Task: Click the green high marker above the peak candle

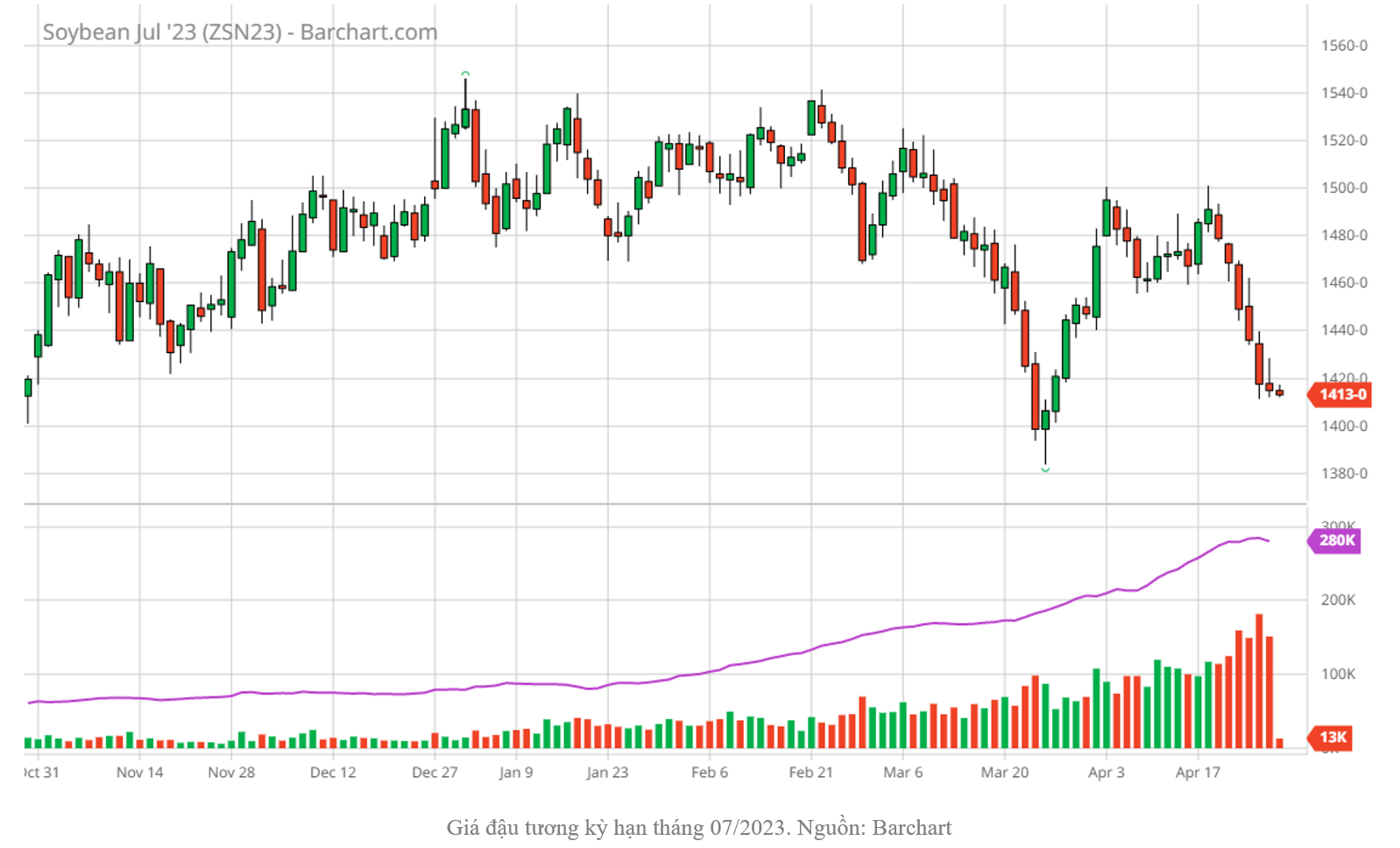Action: [465, 74]
